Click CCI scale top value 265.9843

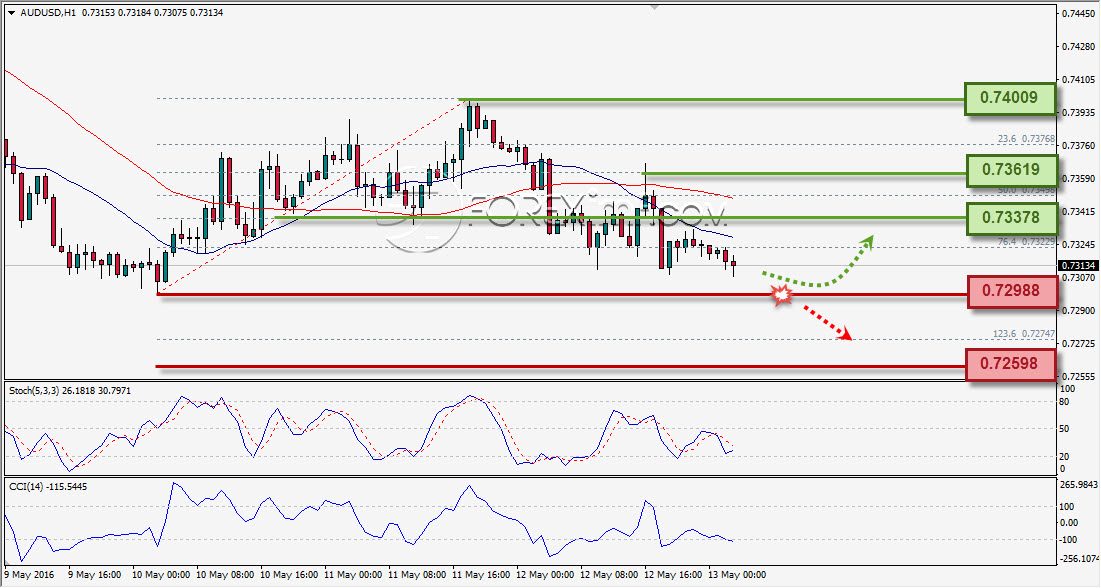[1079, 485]
